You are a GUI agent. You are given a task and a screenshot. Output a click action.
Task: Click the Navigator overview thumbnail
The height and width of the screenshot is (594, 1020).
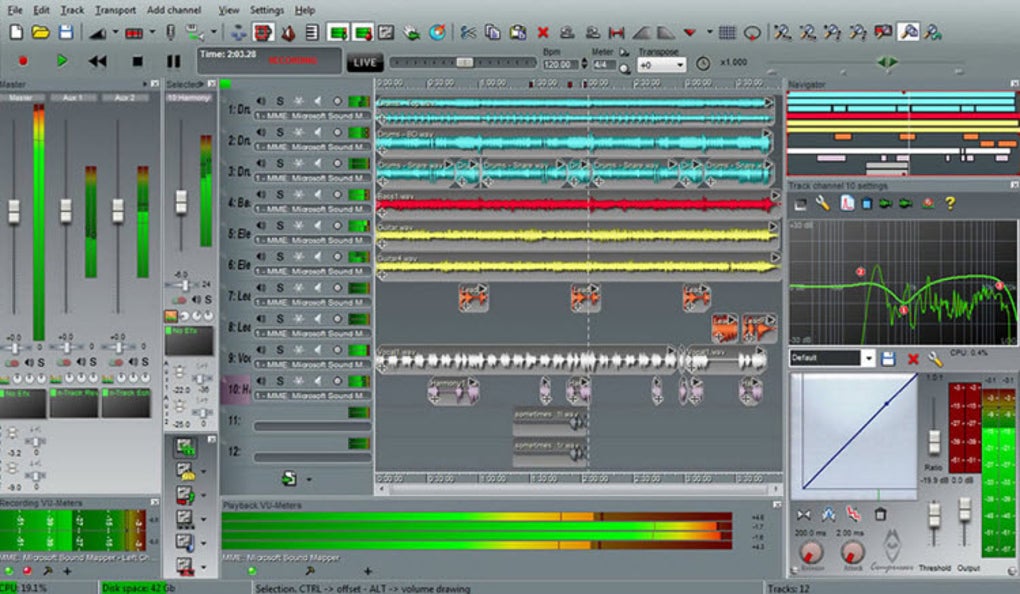(903, 133)
